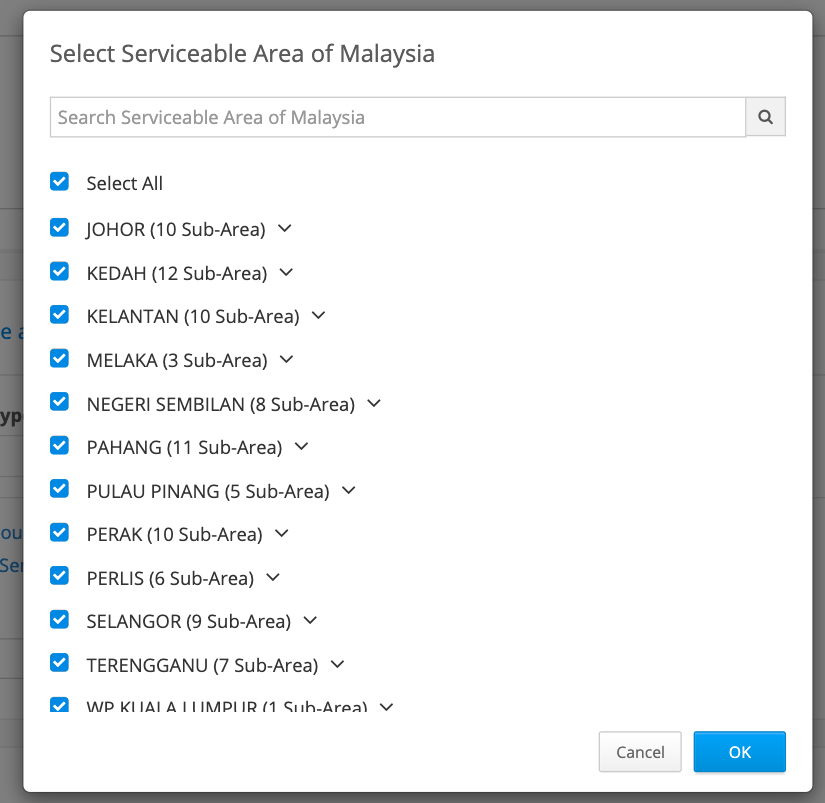This screenshot has height=803, width=825.
Task: Expand KEDAH sub-areas list
Action: click(286, 273)
